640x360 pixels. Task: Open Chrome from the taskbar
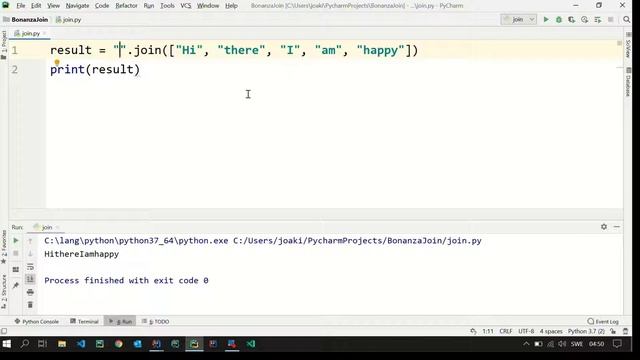(119, 344)
